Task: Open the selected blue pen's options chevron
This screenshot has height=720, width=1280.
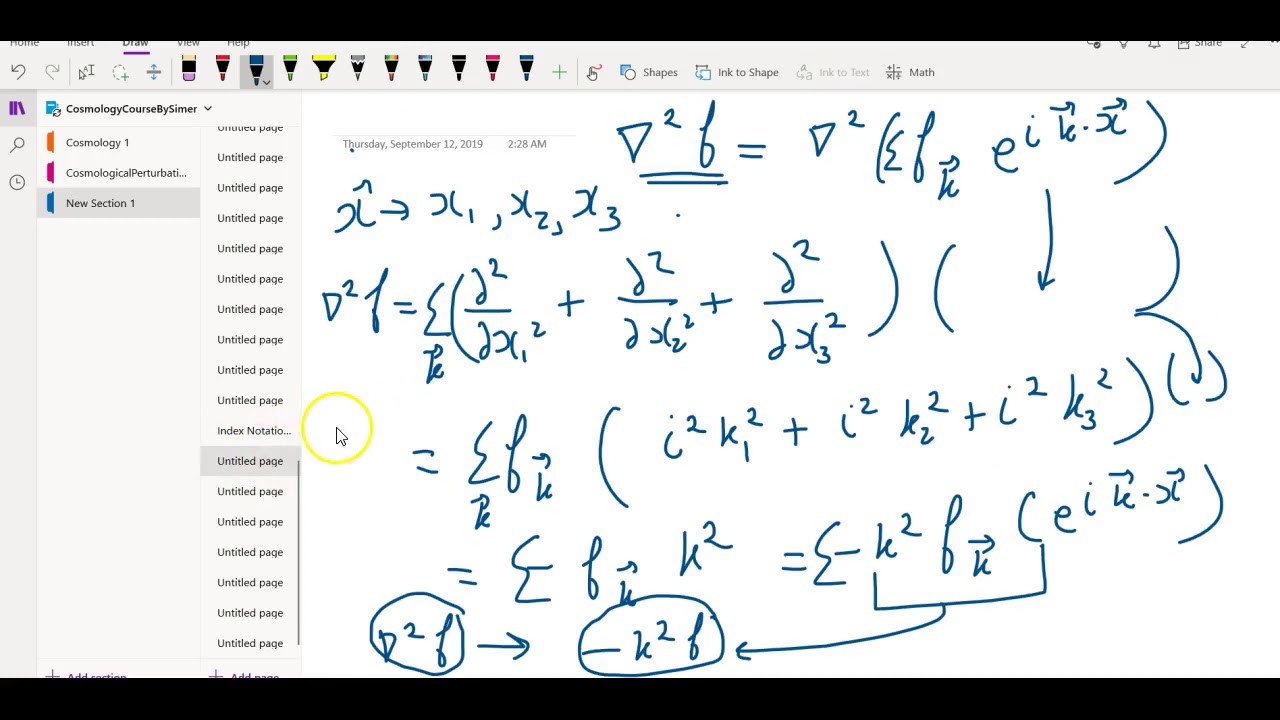Action: 266,82
